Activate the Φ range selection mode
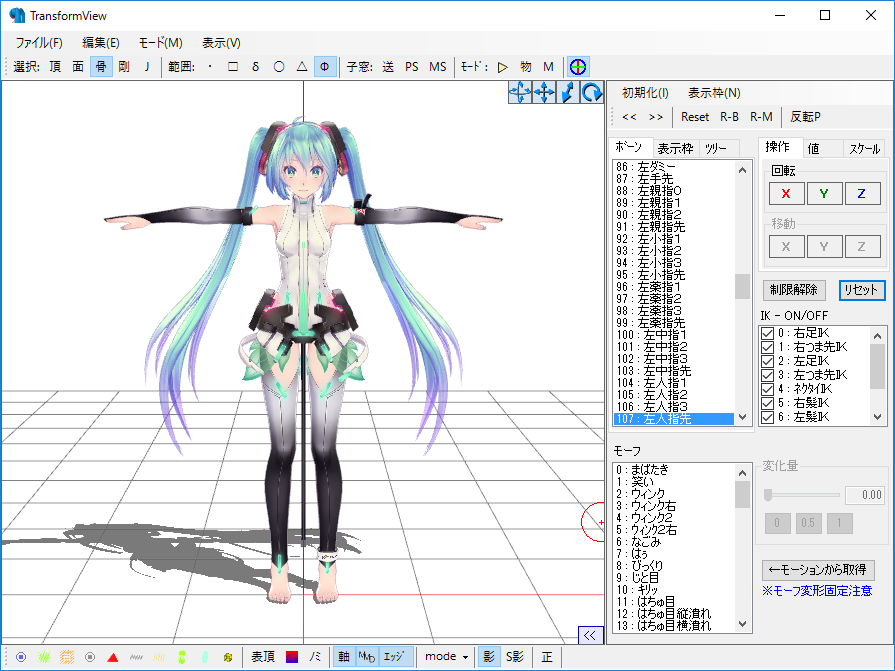895x671 pixels. tap(323, 67)
